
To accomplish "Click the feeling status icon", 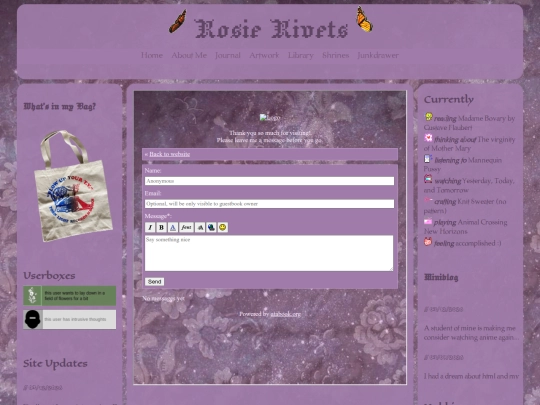I will pyautogui.click(x=428, y=242).
